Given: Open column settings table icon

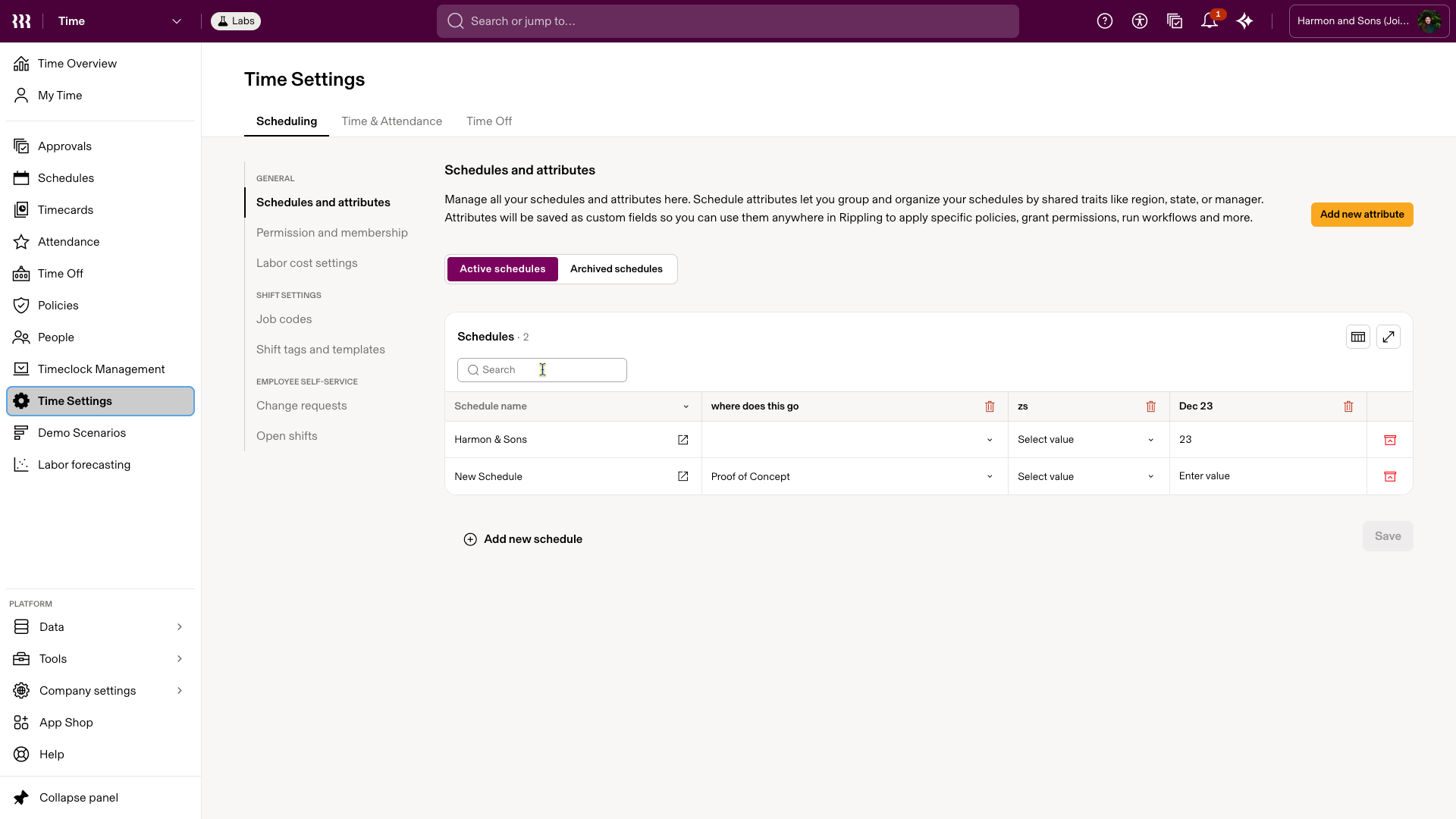Looking at the screenshot, I should pos(1358,337).
